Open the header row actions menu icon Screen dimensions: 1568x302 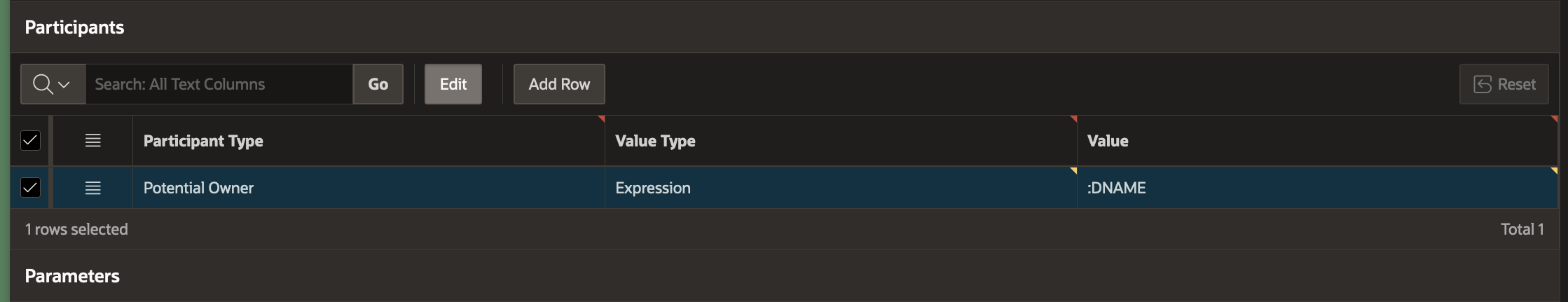point(92,141)
